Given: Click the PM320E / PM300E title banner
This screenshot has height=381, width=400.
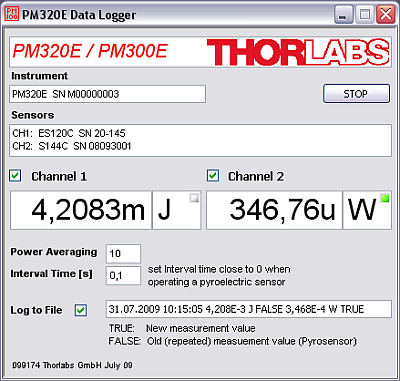Looking at the screenshot, I should click(90, 51).
